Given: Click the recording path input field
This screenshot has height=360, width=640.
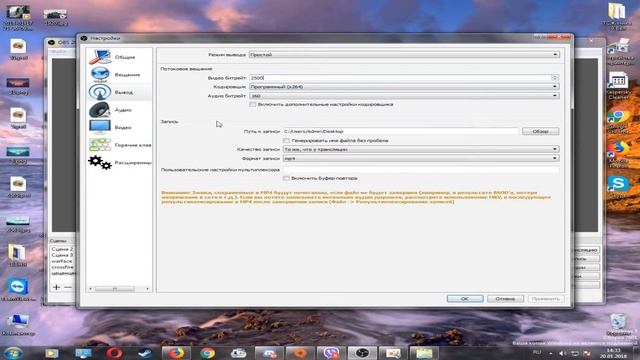Looking at the screenshot, I should [x=401, y=131].
